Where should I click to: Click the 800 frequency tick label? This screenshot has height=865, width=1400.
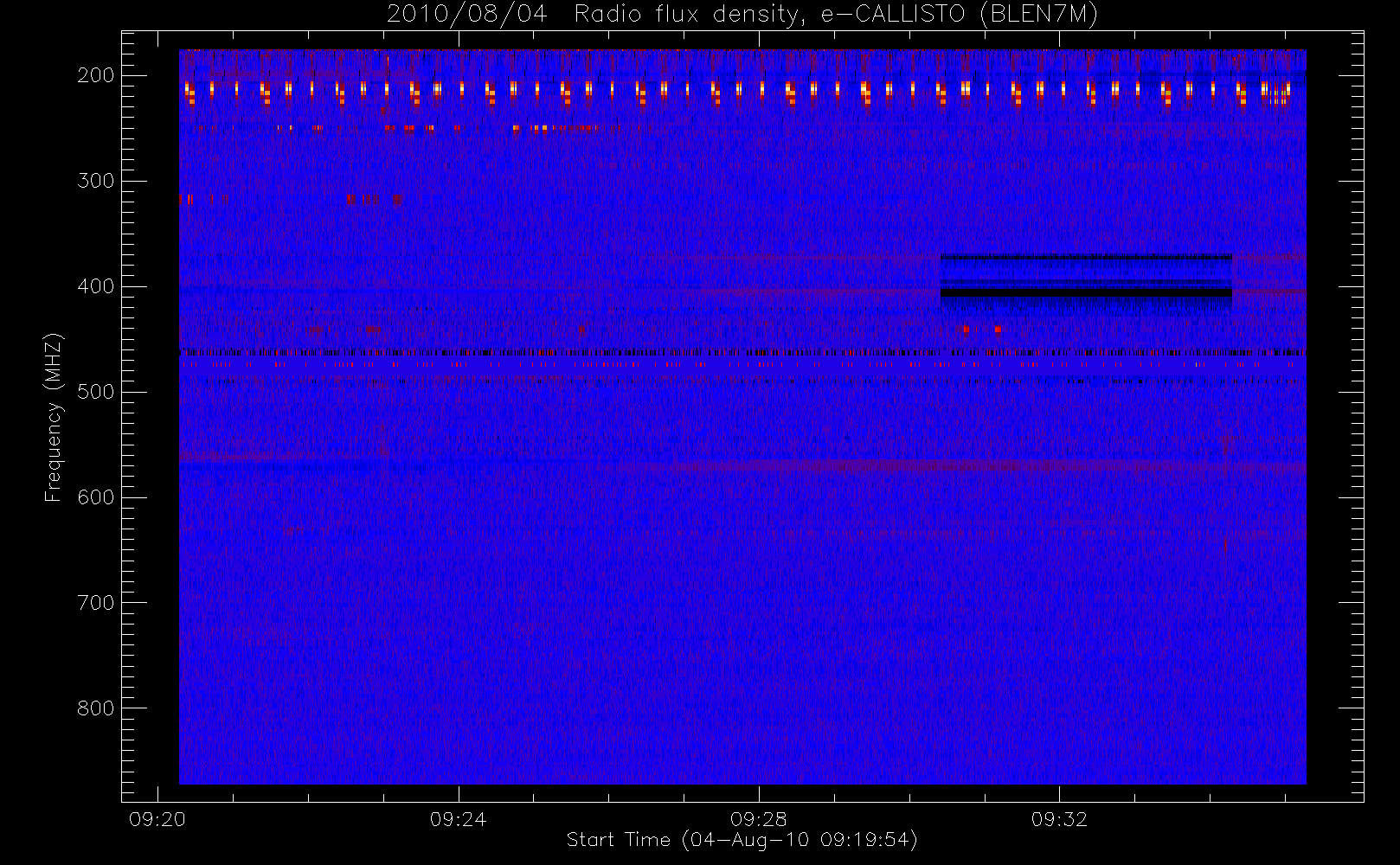tap(95, 708)
